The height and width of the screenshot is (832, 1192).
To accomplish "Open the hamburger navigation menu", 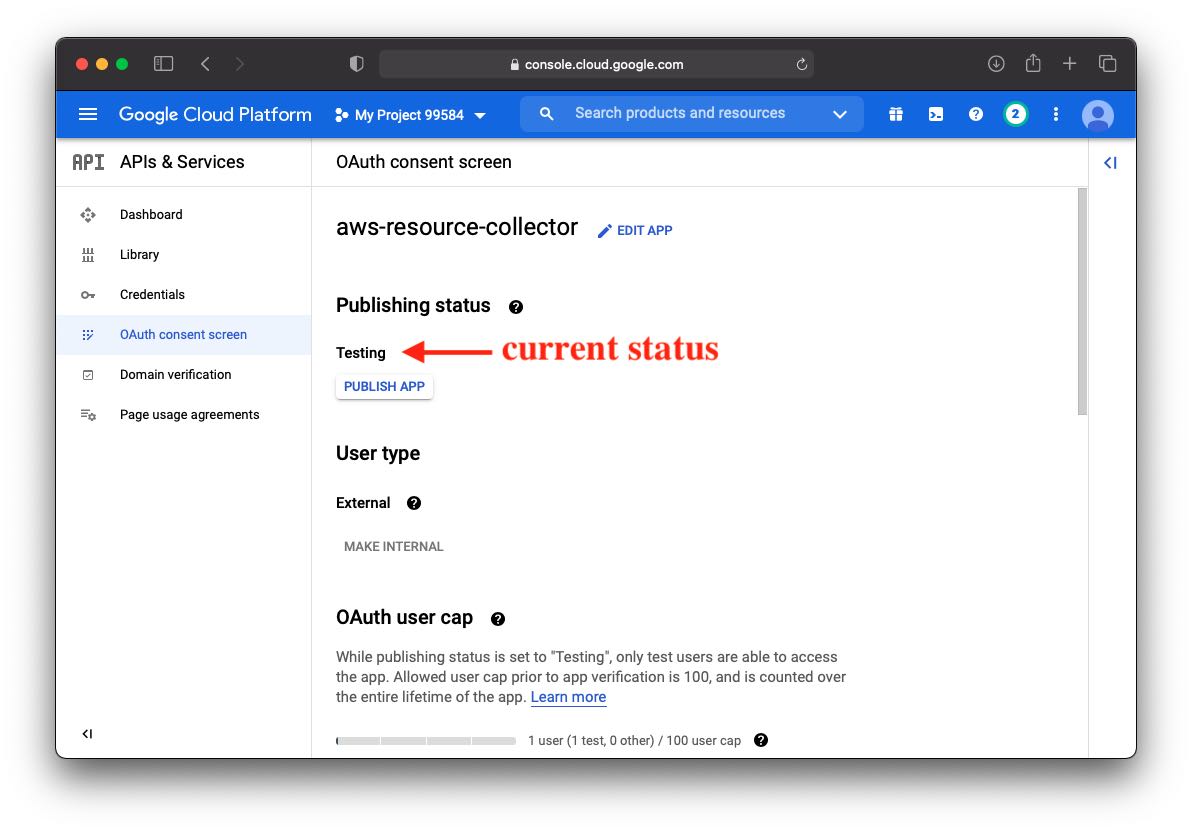I will [88, 114].
